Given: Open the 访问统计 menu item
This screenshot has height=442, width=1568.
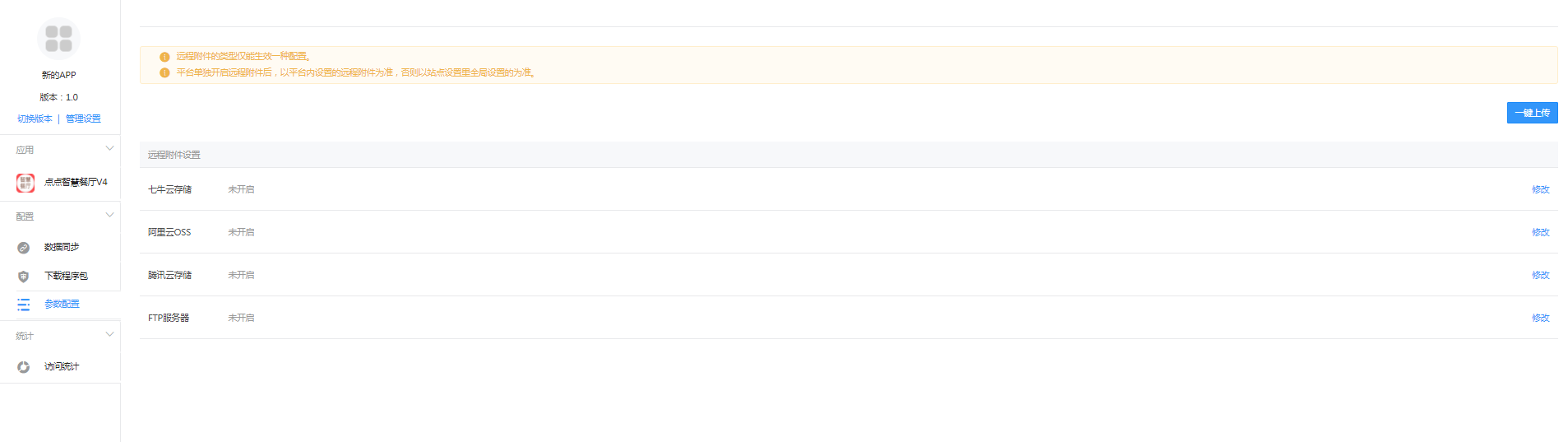Looking at the screenshot, I should click(61, 366).
